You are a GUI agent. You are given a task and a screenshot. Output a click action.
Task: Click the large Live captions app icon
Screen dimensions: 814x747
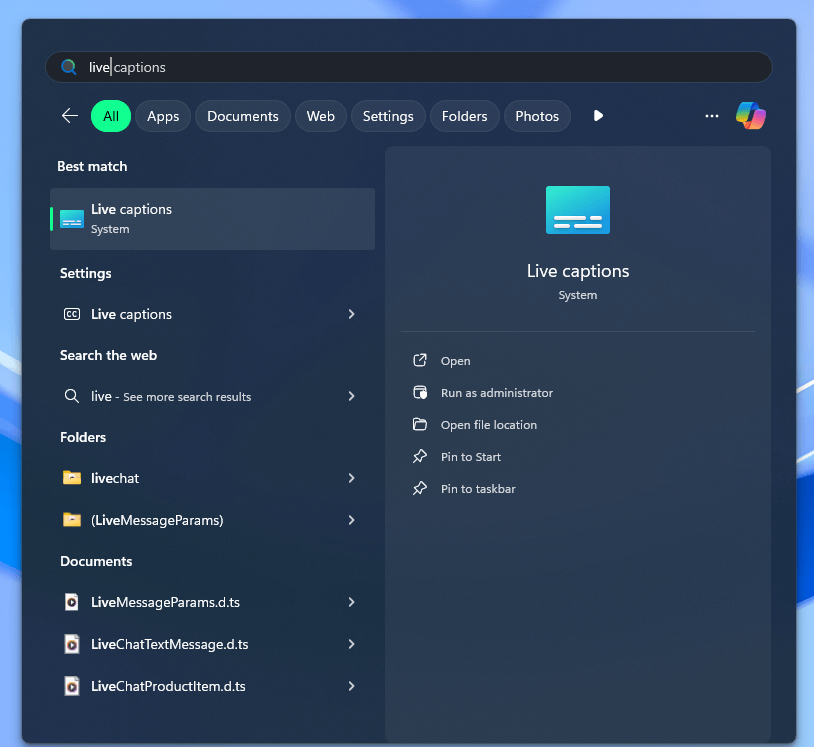(x=578, y=210)
